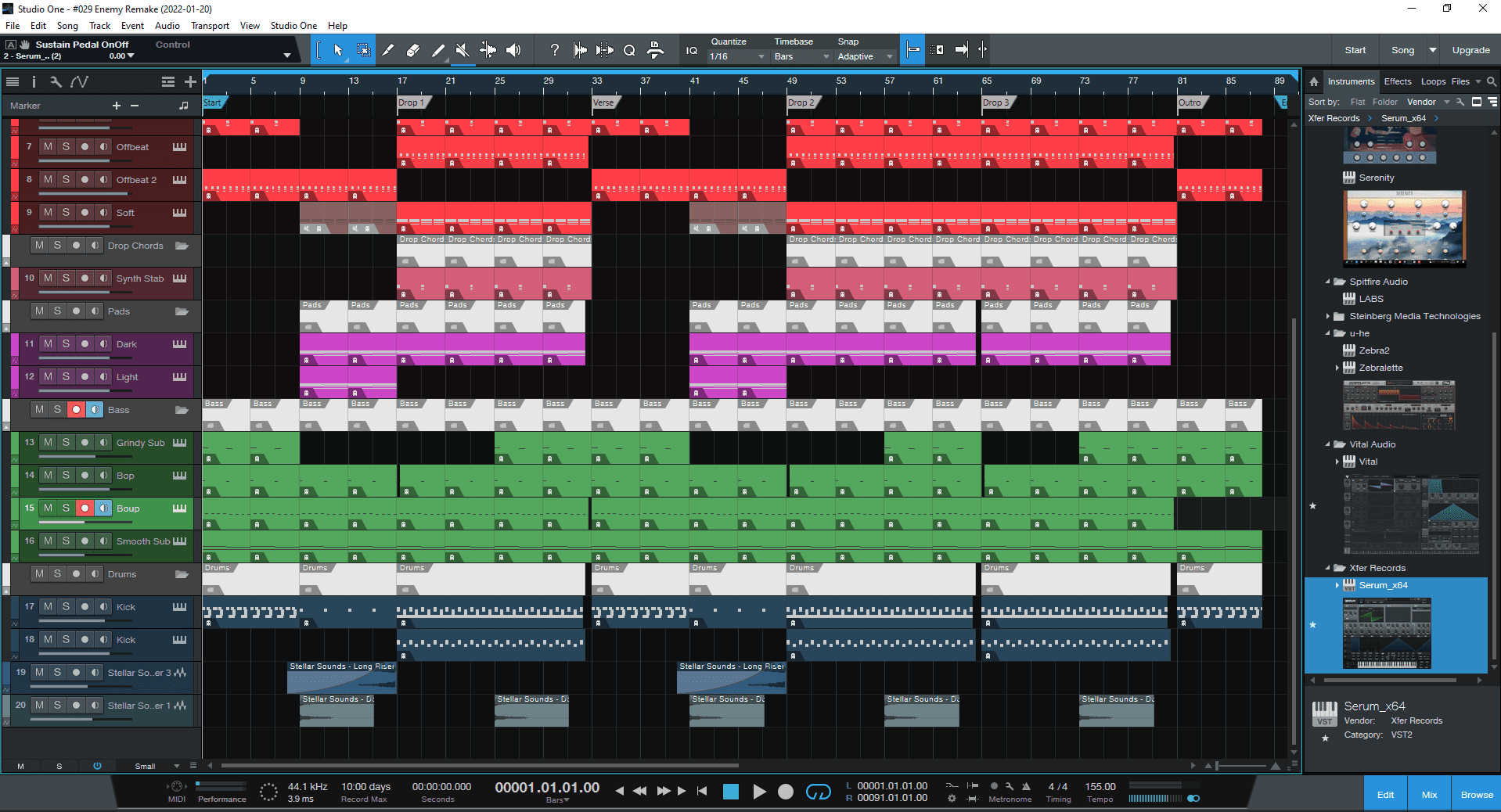Select the Arrow tool in toolbar

point(338,50)
